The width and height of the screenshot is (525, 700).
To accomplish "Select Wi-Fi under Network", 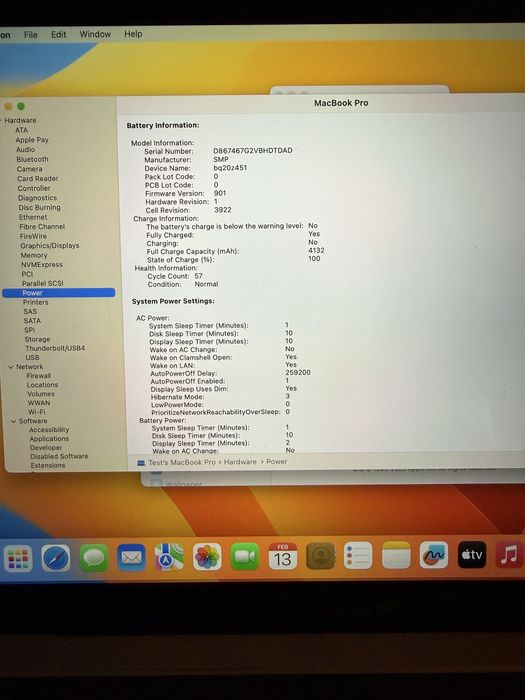I will pyautogui.click(x=37, y=412).
